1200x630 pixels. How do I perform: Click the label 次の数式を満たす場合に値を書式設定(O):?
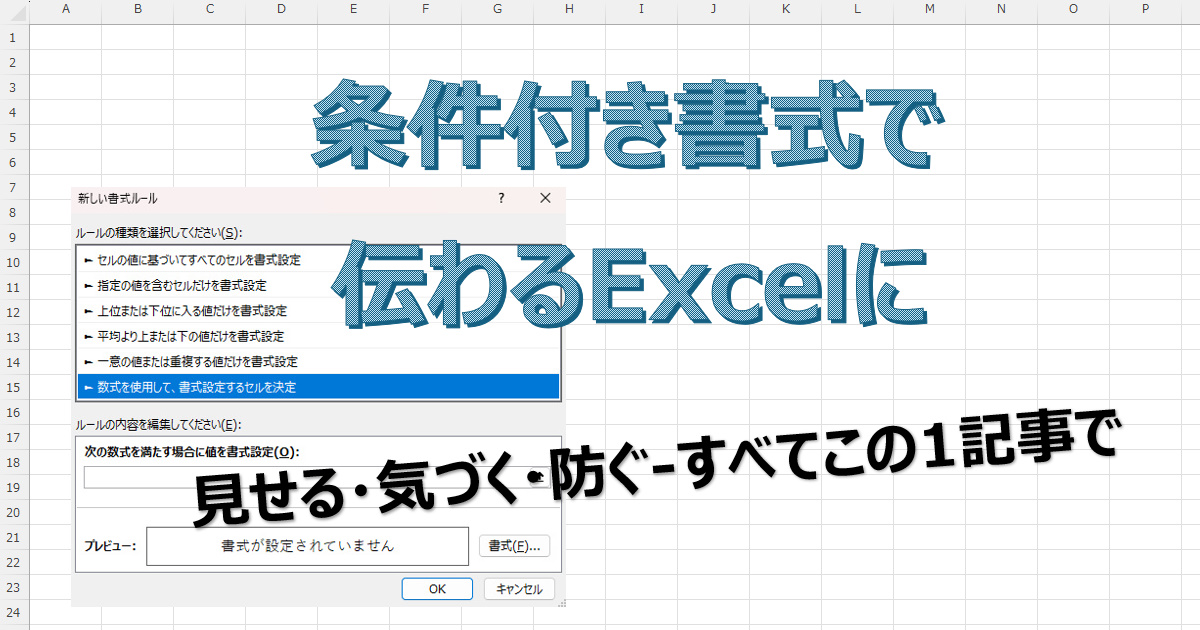pos(193,452)
